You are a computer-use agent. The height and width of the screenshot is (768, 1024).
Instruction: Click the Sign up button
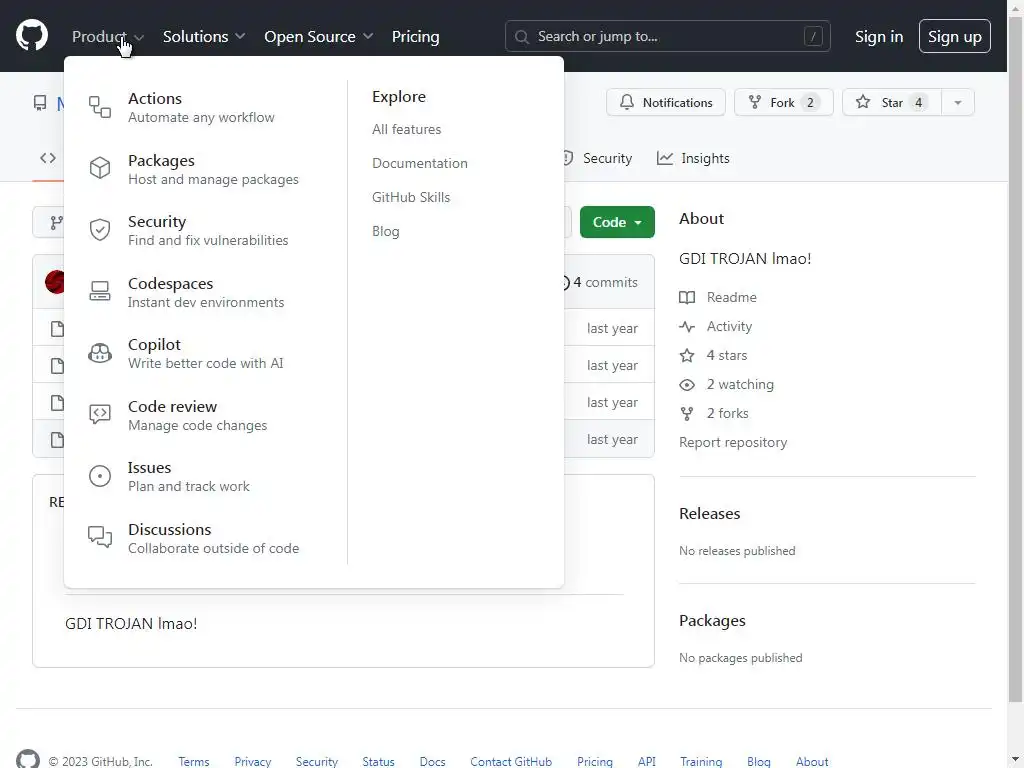[954, 37]
